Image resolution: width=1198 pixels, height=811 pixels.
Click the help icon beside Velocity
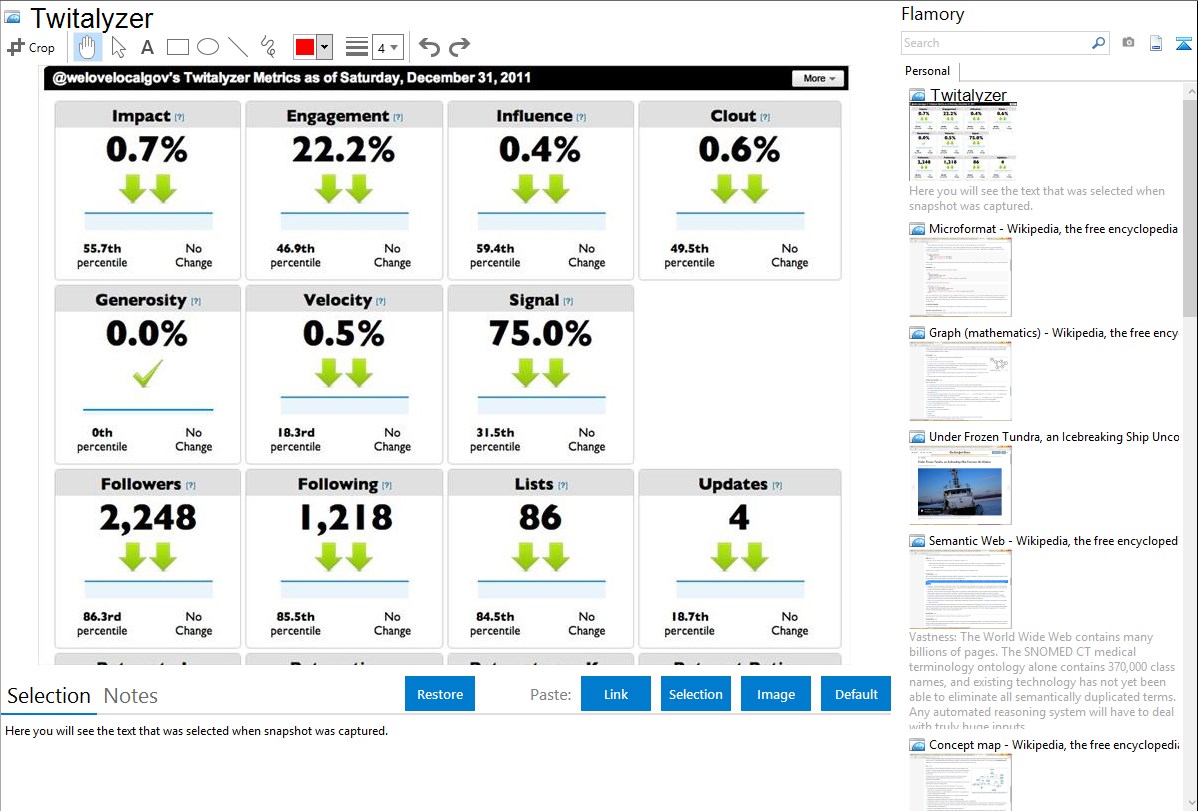(381, 301)
